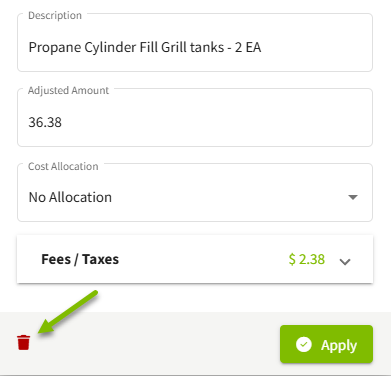Expand the Fees / Taxes chevron

click(345, 262)
